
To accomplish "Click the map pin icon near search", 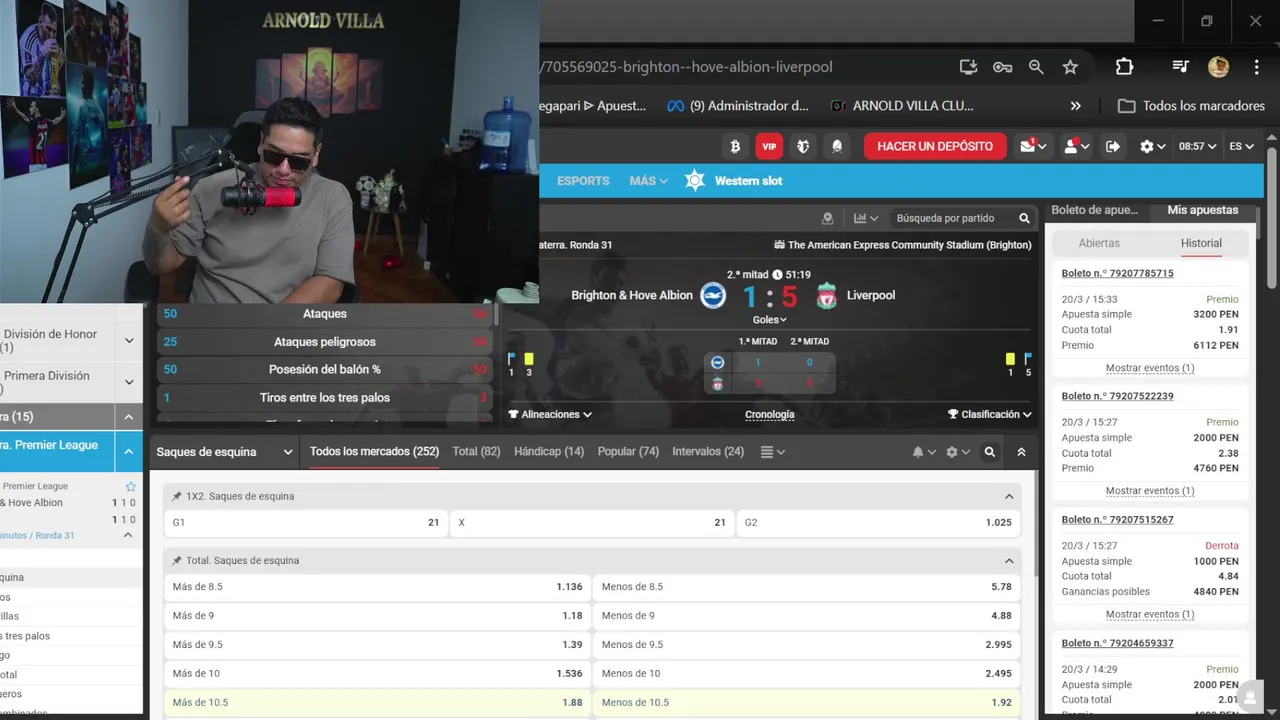I will point(827,218).
